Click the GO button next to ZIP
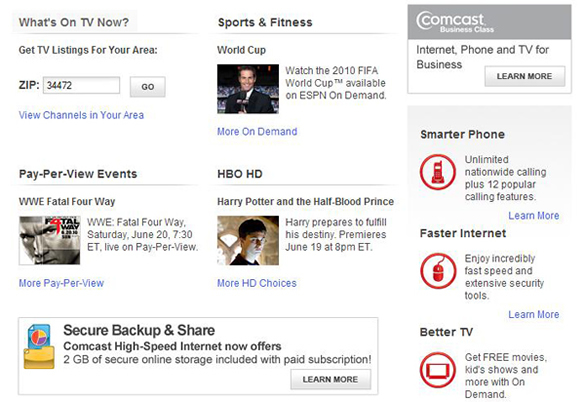585x402 pixels. point(148,87)
